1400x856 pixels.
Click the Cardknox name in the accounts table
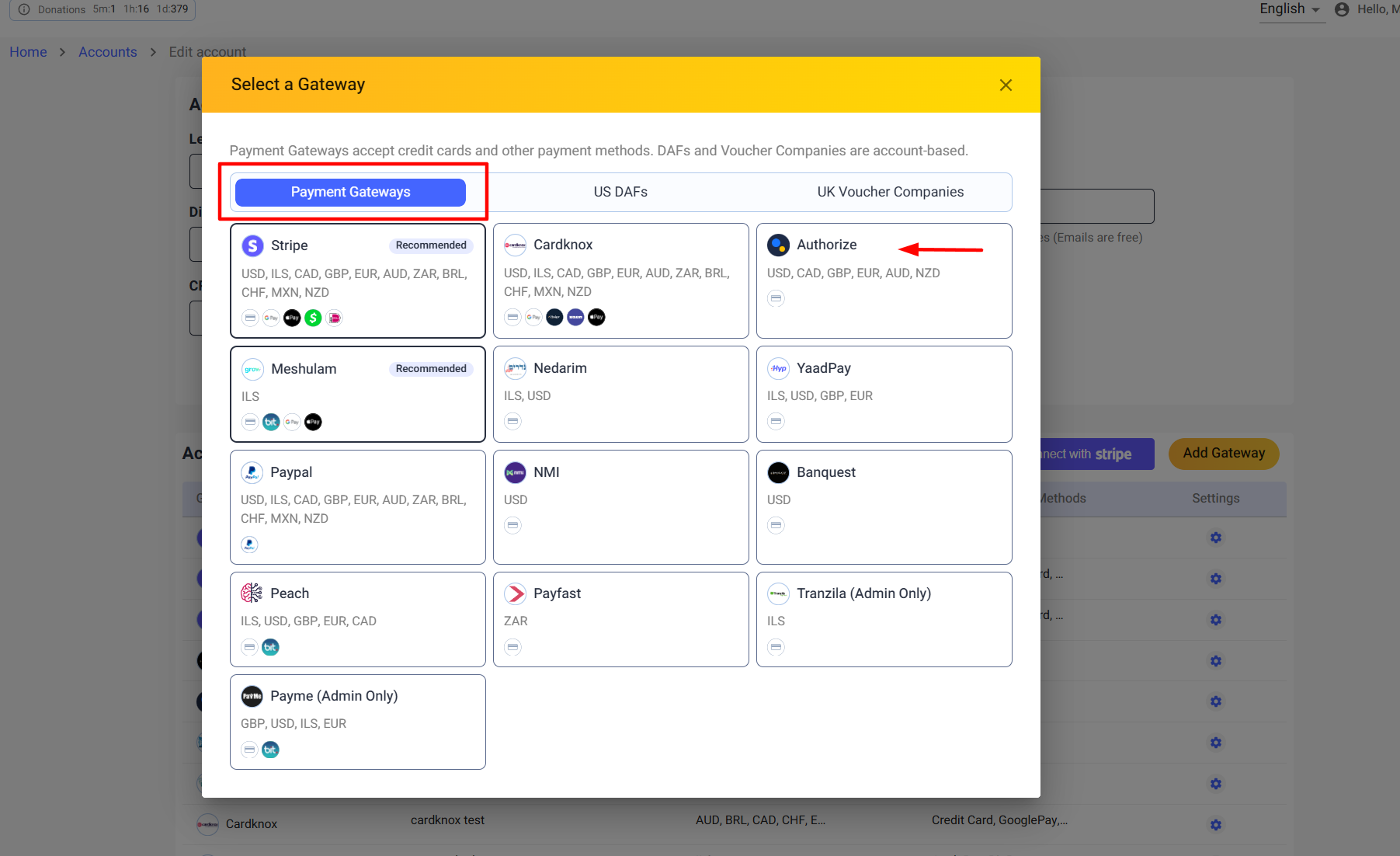(252, 824)
